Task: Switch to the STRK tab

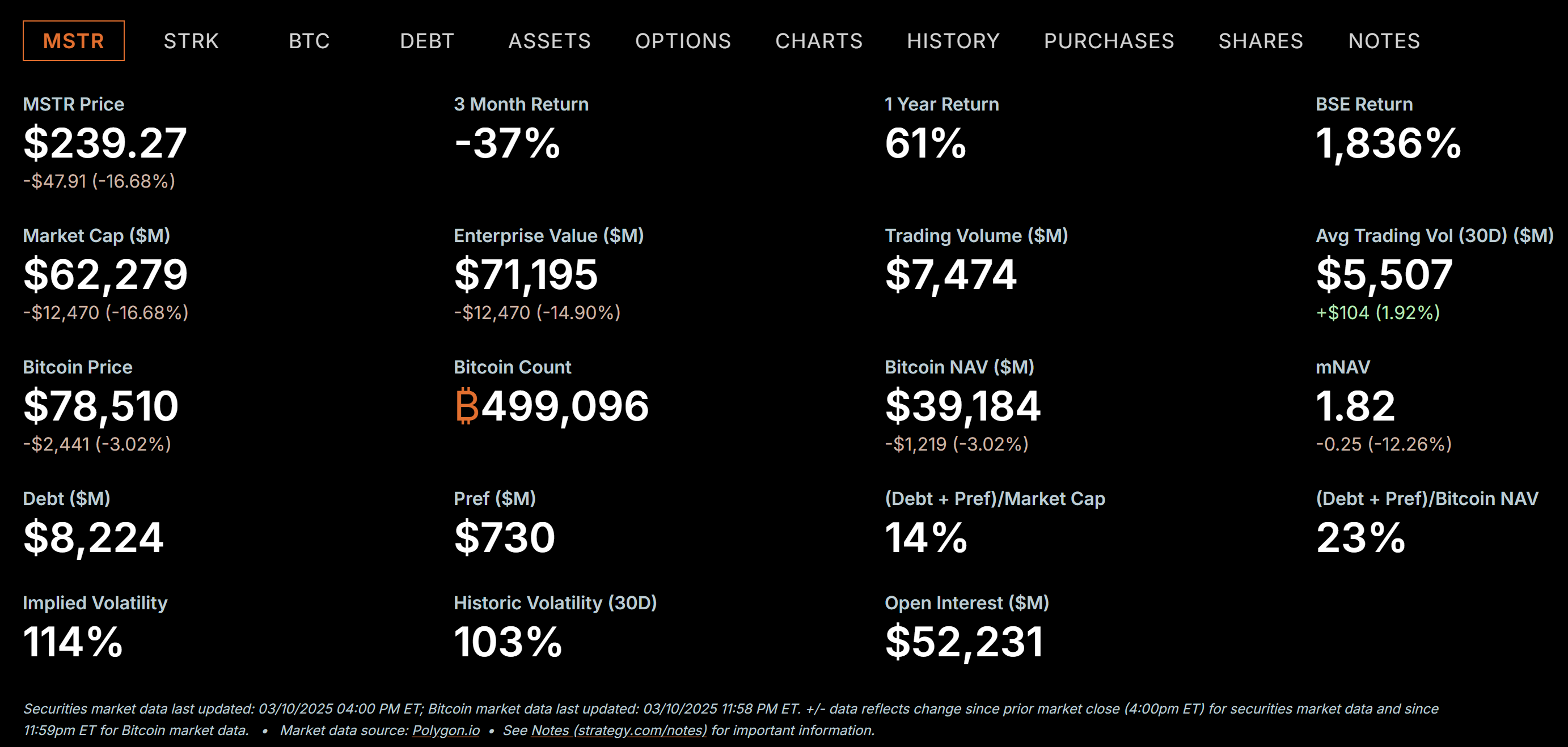Action: pos(191,41)
